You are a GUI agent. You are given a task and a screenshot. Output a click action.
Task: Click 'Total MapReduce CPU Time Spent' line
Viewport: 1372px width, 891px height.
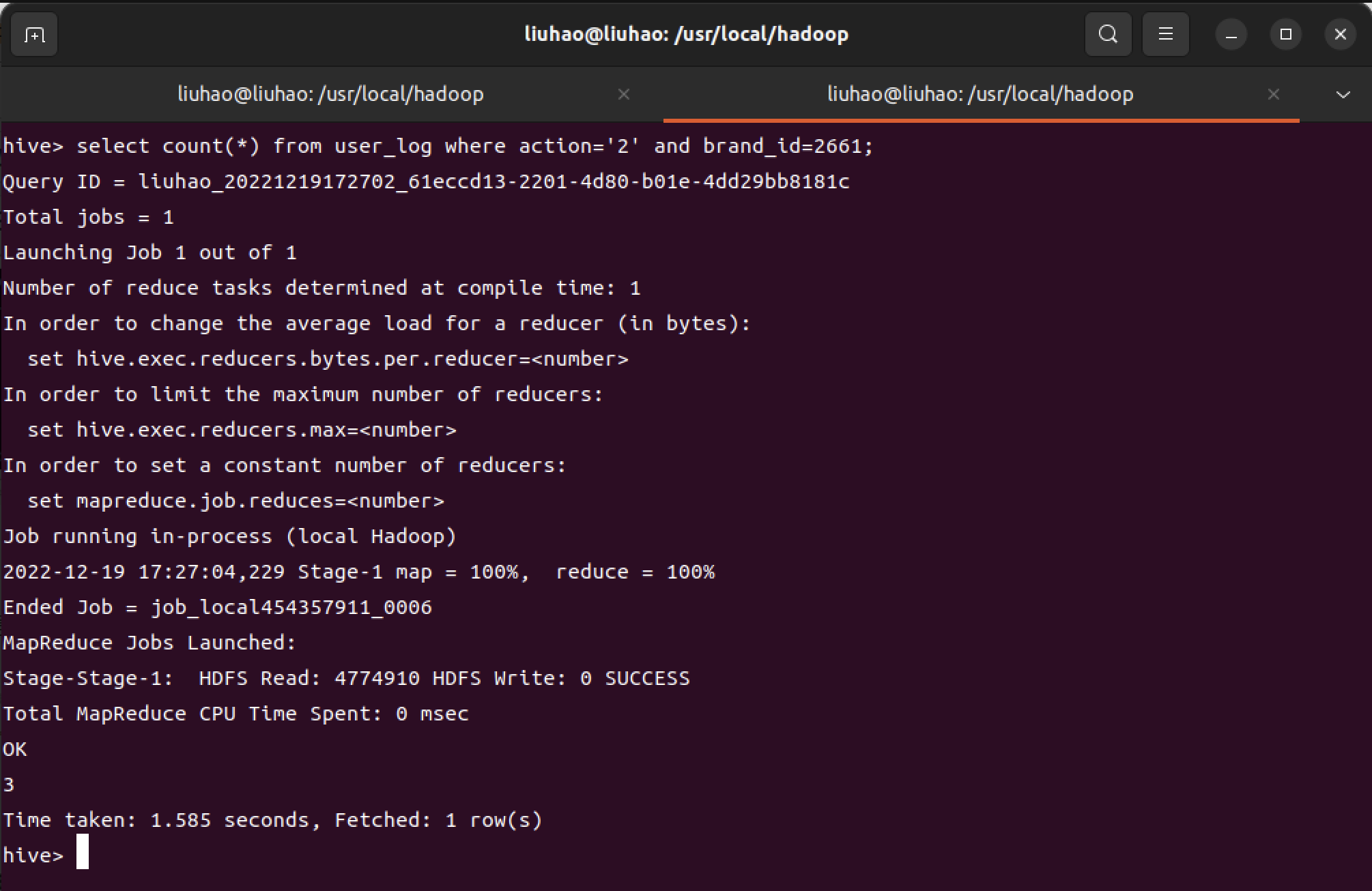coord(236,714)
